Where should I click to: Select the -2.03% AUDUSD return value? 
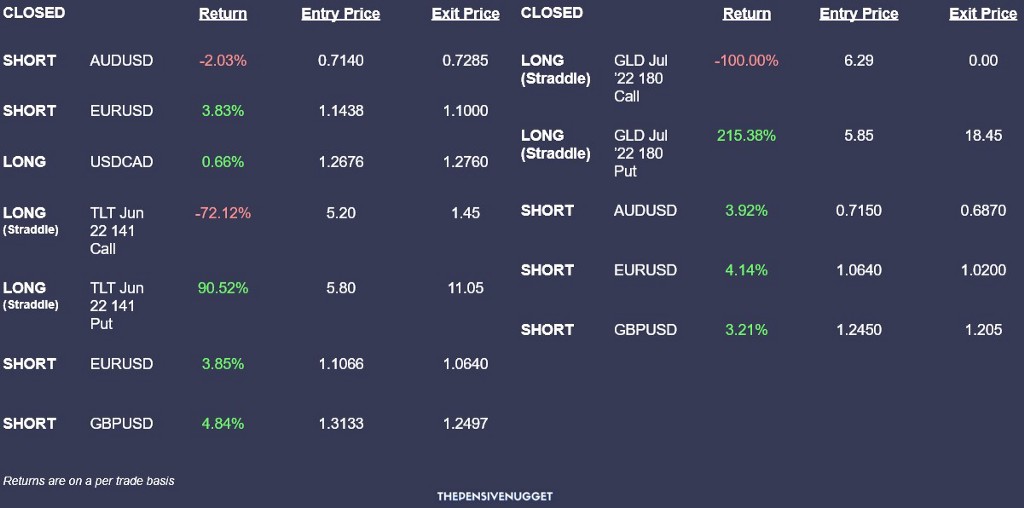[223, 61]
